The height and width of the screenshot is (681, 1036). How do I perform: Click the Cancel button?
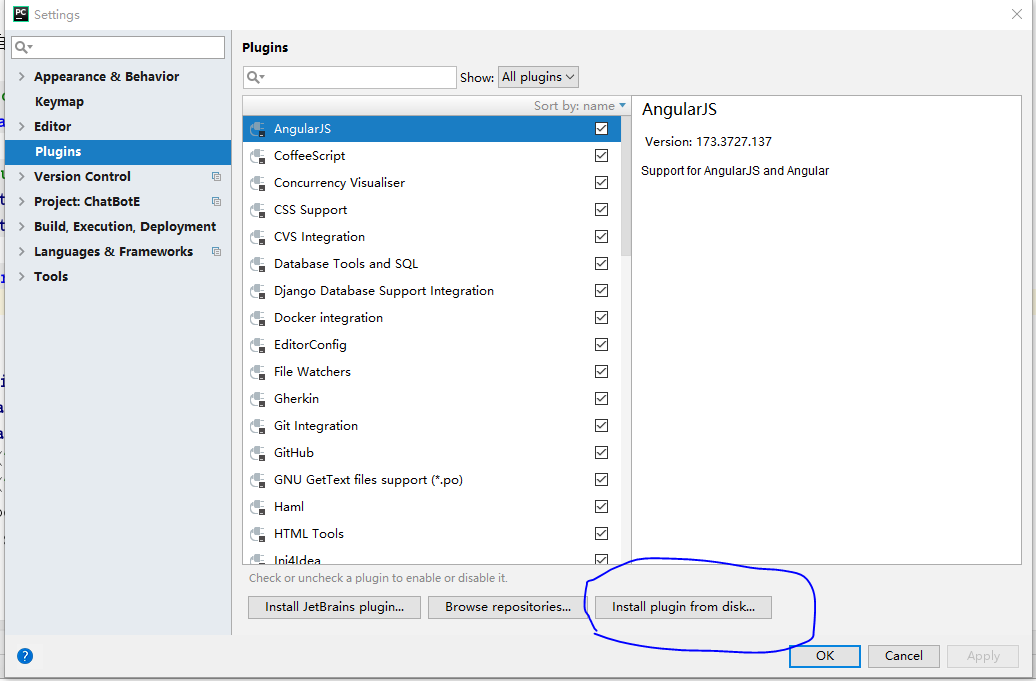point(904,656)
